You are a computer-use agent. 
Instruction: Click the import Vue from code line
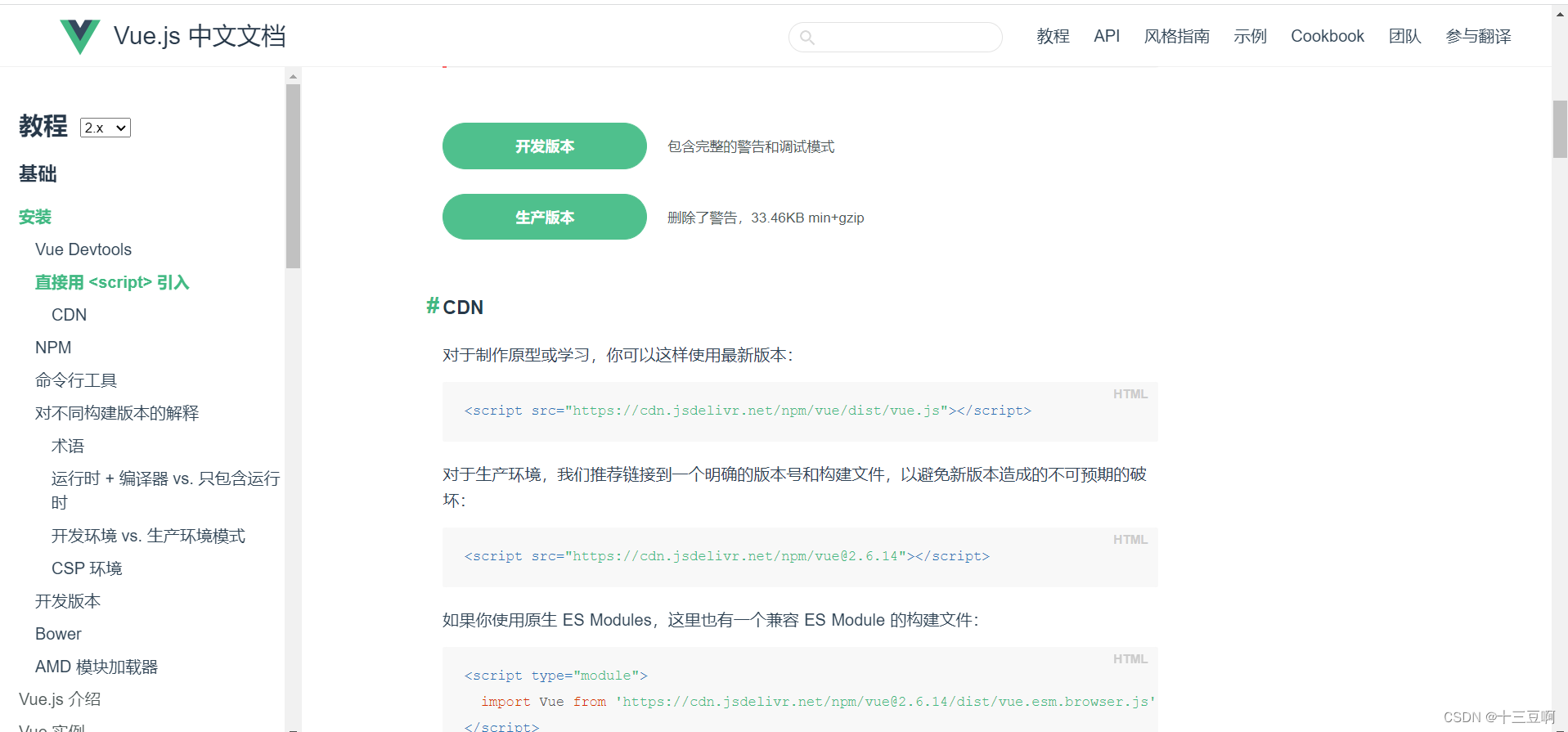pos(818,702)
